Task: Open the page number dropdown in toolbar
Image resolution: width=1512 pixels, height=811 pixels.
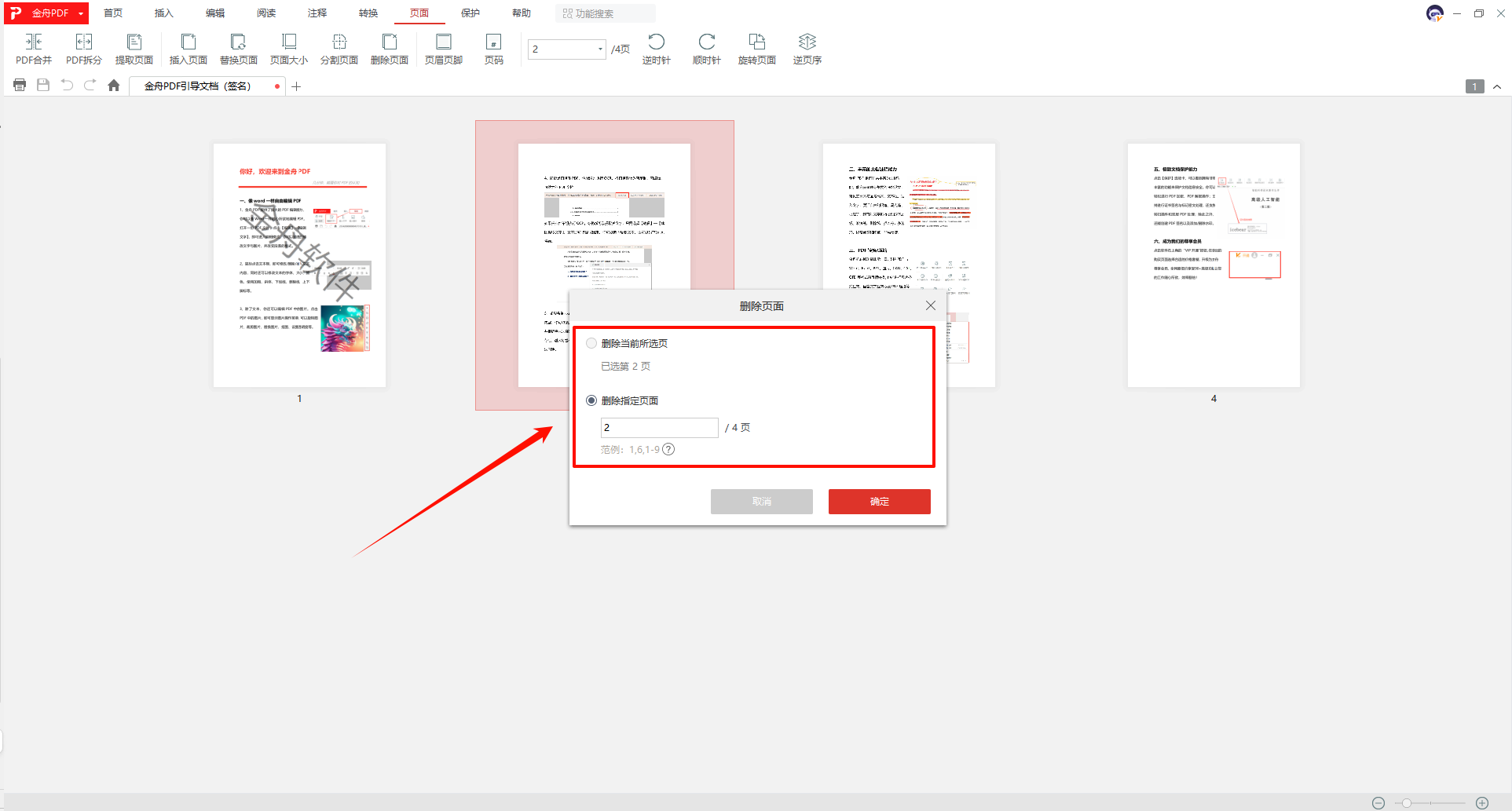Action: point(600,49)
